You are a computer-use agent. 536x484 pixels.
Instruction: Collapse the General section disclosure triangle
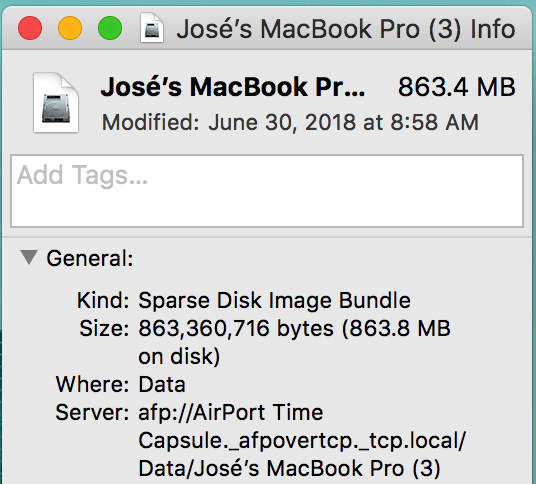pyautogui.click(x=29, y=257)
